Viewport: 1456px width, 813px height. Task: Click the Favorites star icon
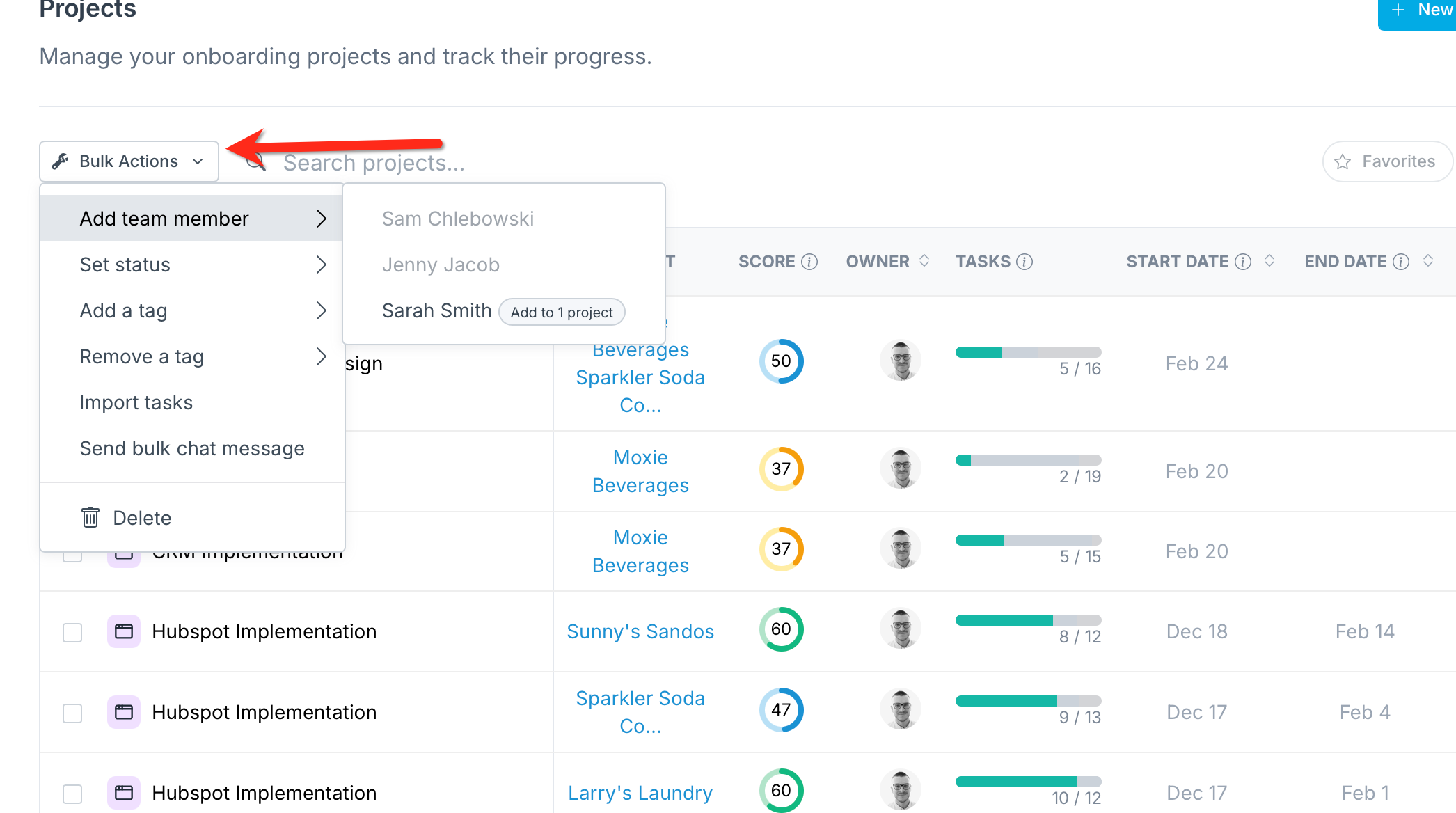(1343, 161)
